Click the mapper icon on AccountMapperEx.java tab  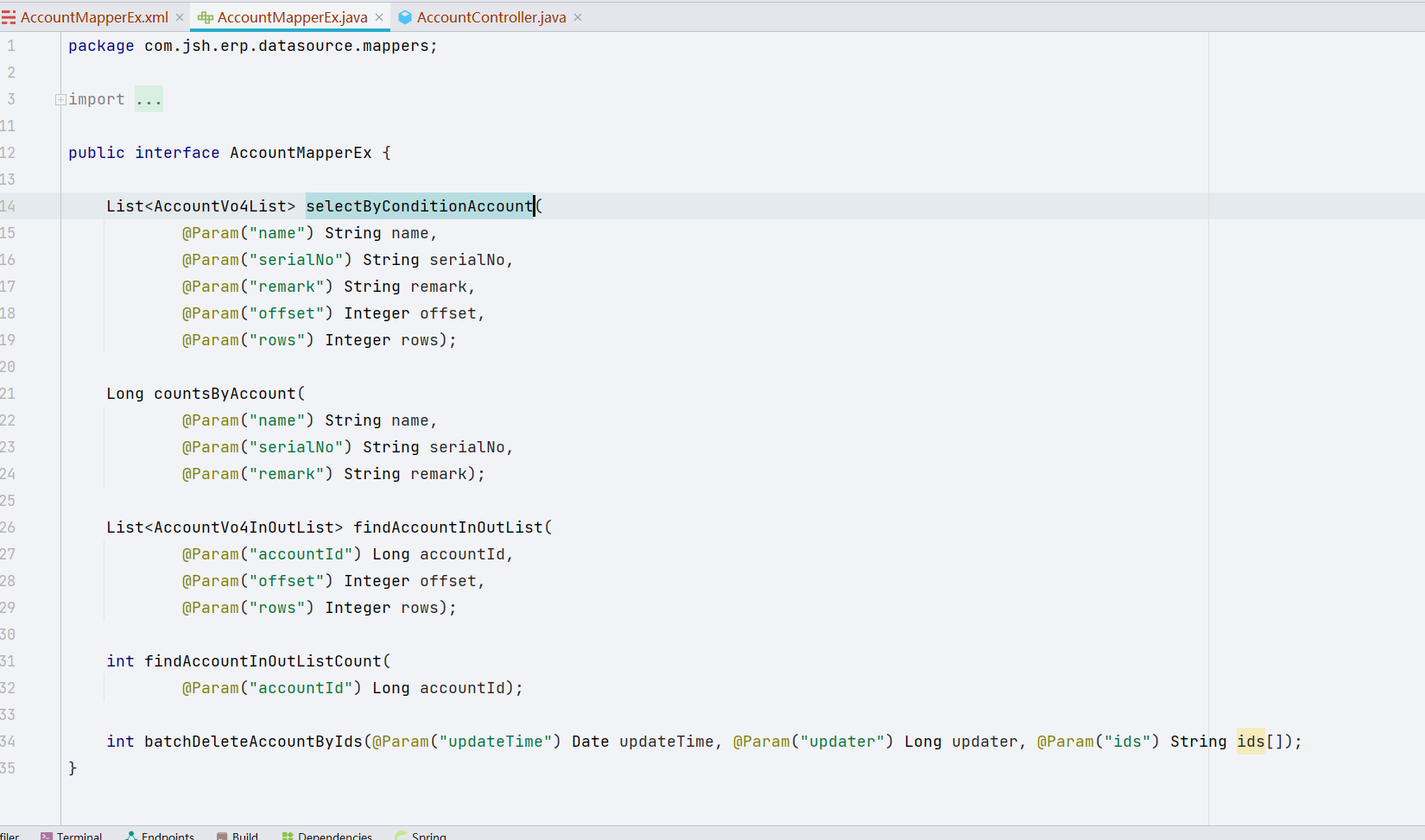point(204,16)
